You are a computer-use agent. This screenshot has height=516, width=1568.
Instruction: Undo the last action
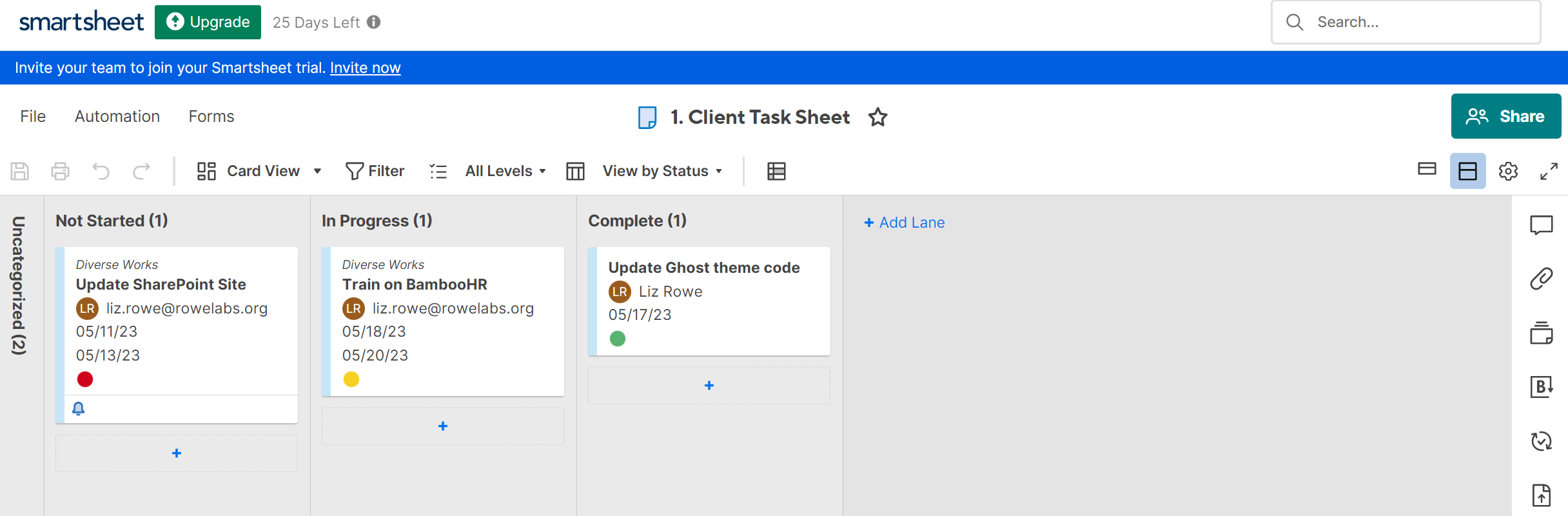(101, 171)
